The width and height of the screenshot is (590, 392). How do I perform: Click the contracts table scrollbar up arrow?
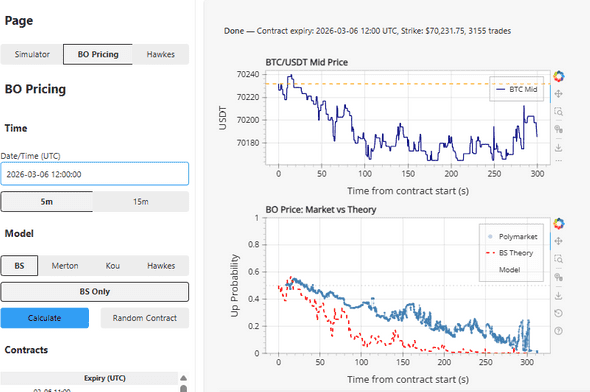183,378
